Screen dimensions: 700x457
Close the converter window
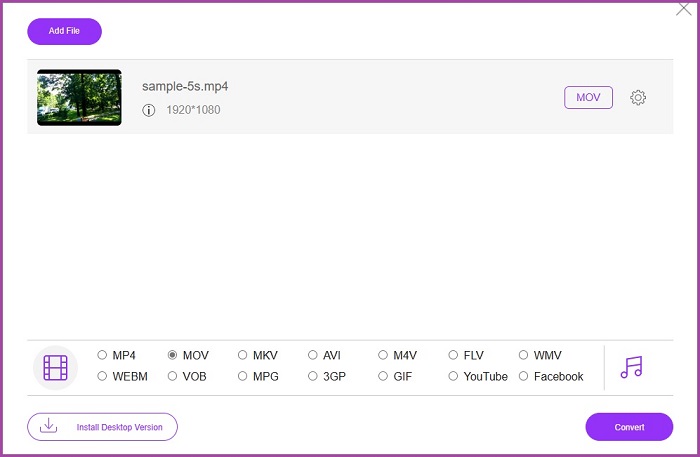click(x=684, y=9)
